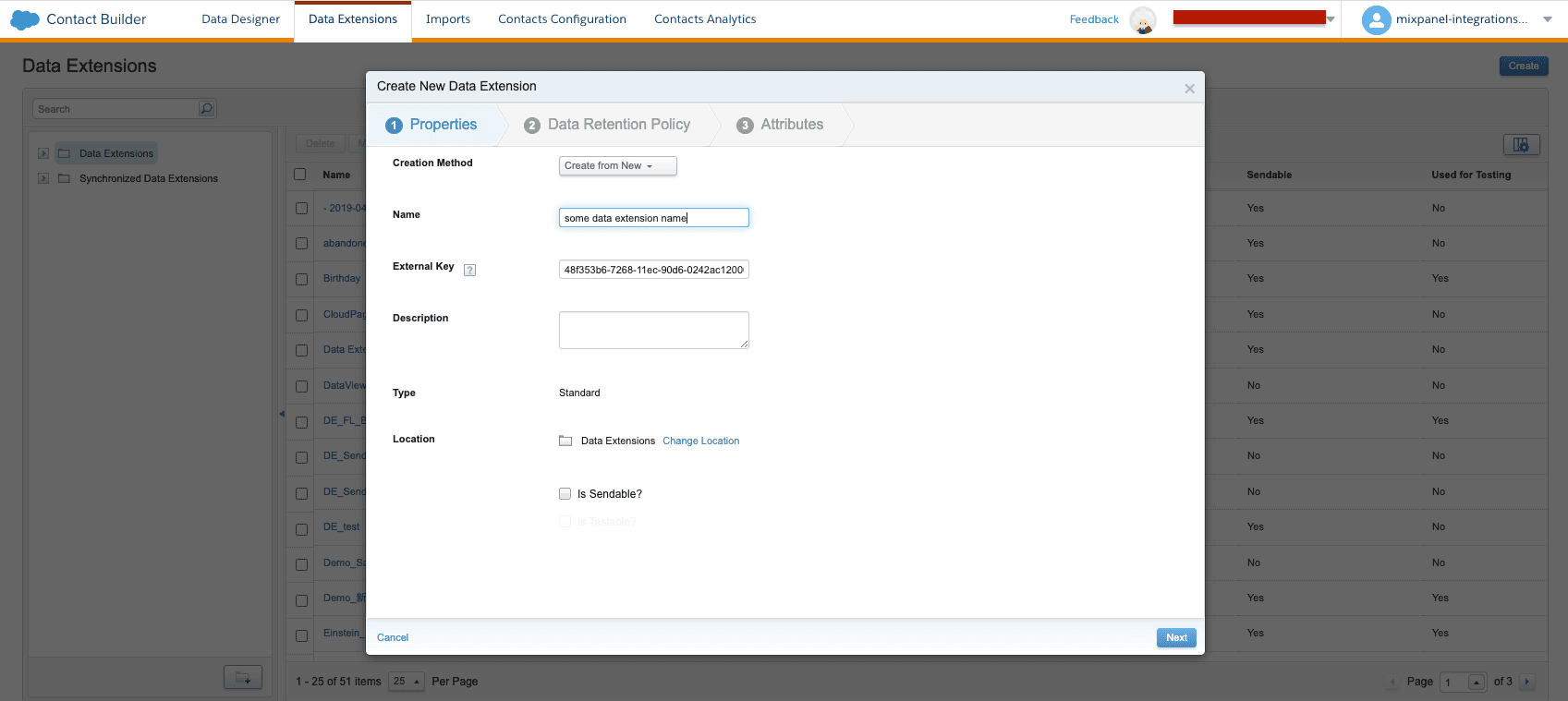
Task: Open the Creation Method dropdown
Action: click(x=617, y=166)
